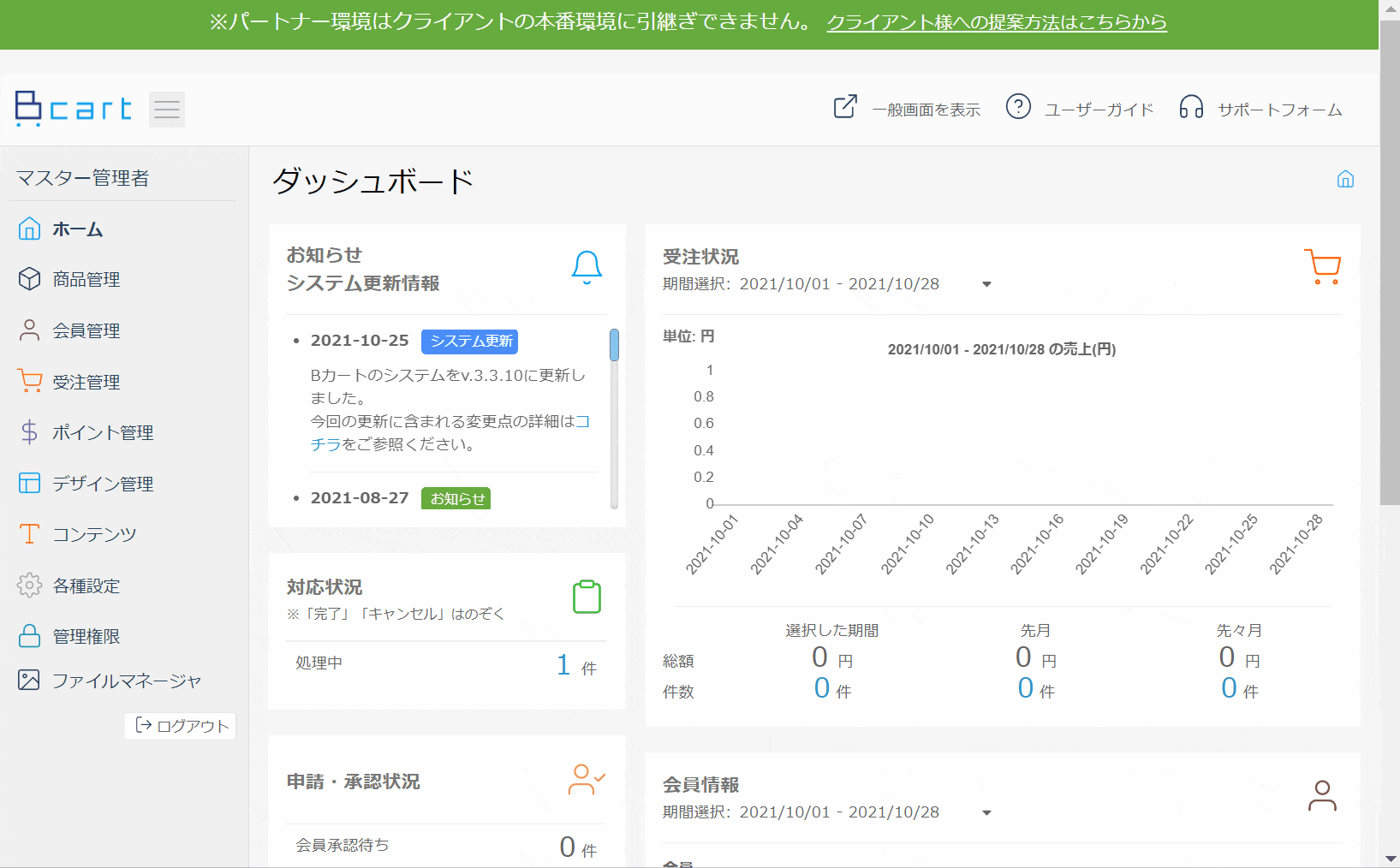This screenshot has height=868, width=1400.
Task: Click the ログアウト button
Action: click(x=181, y=726)
